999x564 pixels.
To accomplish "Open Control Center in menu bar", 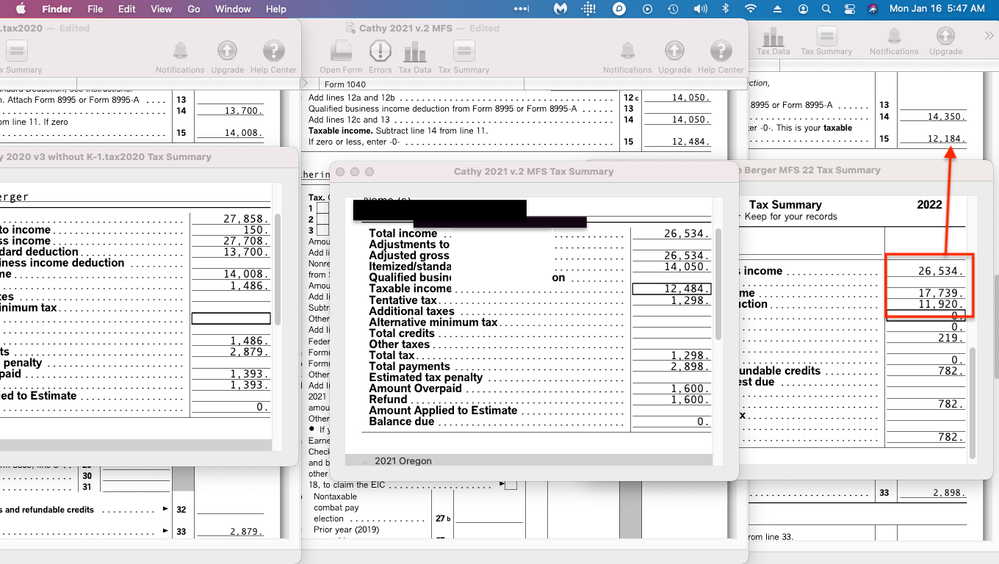I will [x=850, y=9].
